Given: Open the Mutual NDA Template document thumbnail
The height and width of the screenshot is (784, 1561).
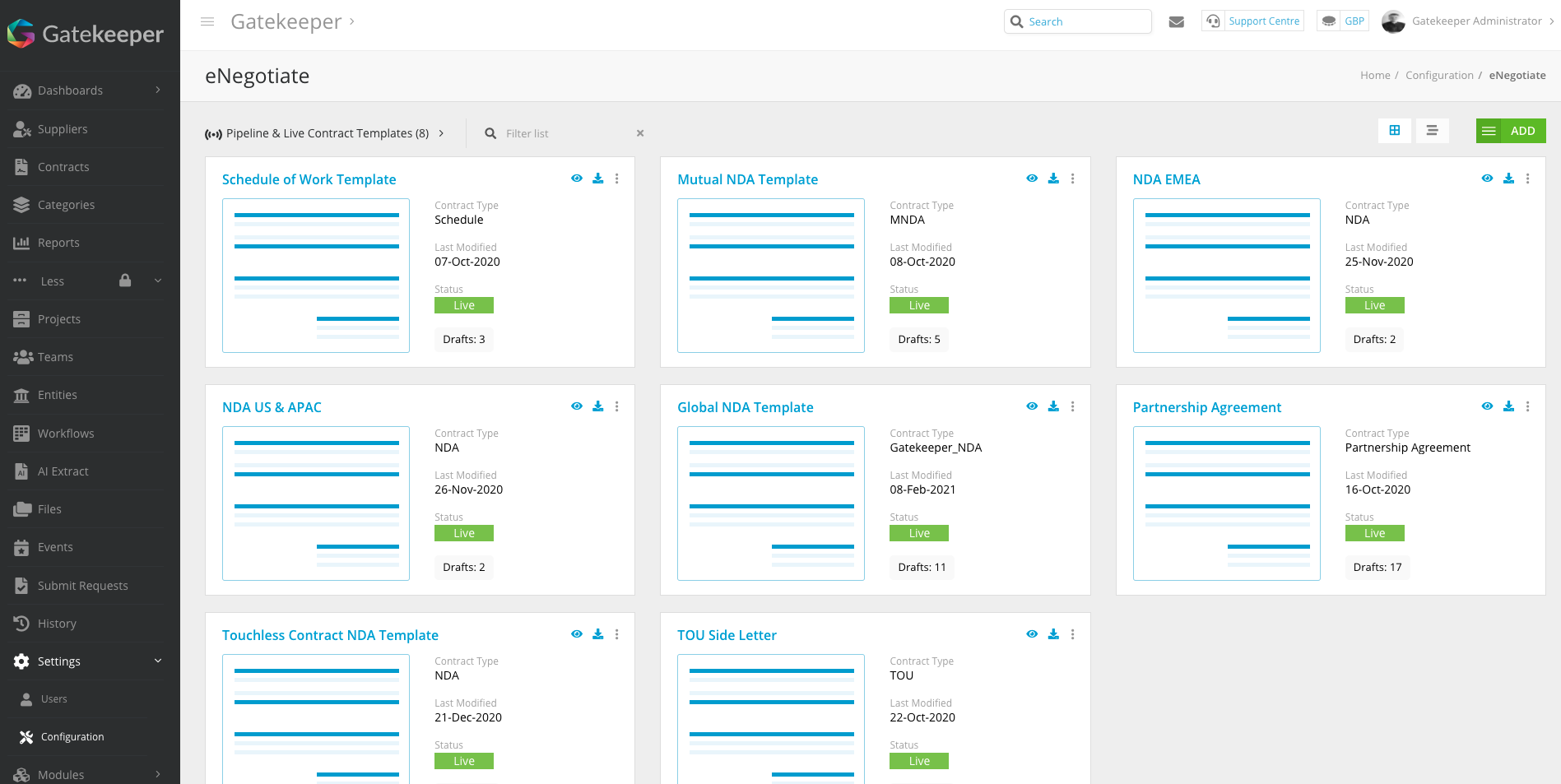Looking at the screenshot, I should point(771,276).
